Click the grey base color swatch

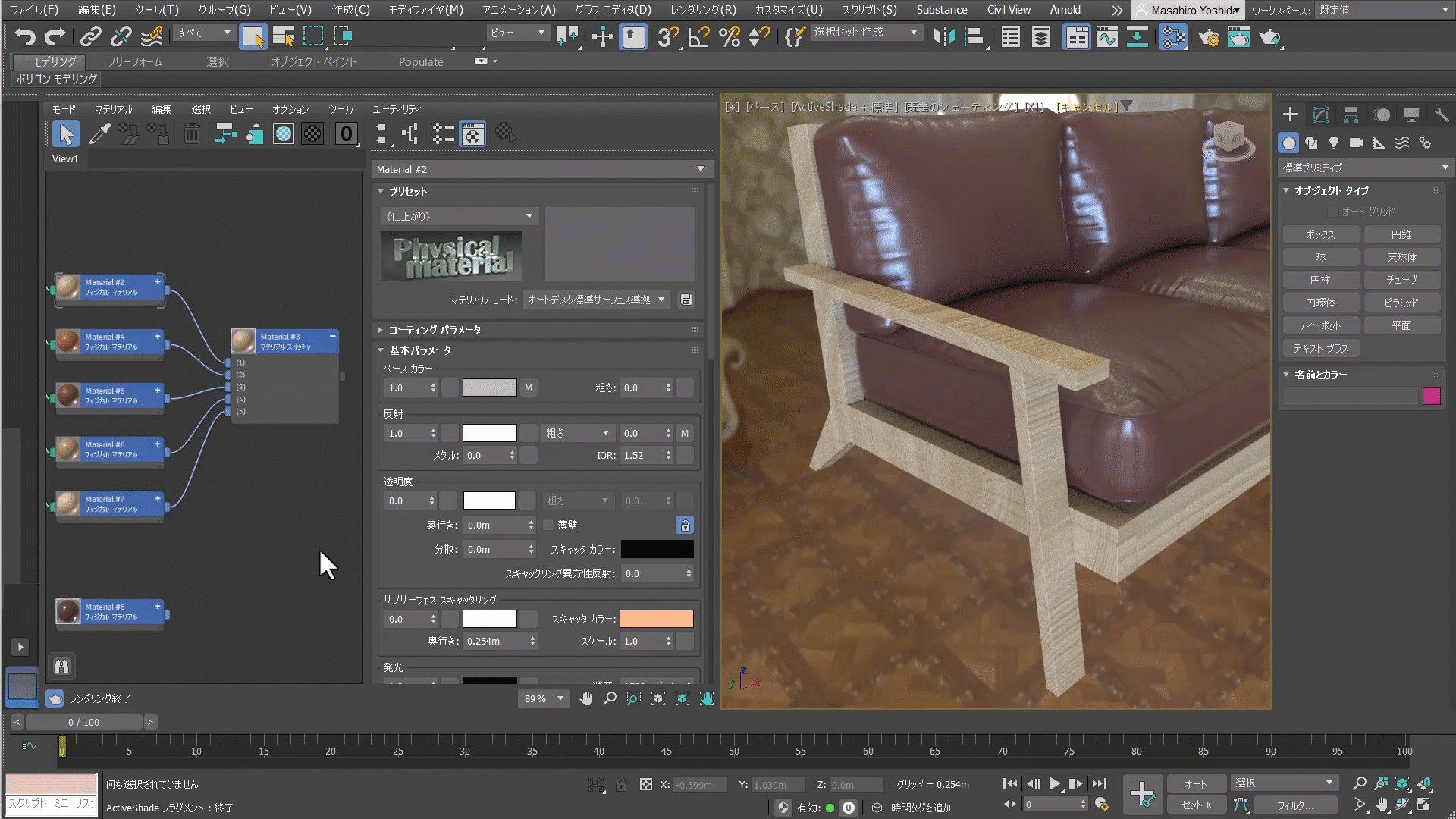pos(489,388)
